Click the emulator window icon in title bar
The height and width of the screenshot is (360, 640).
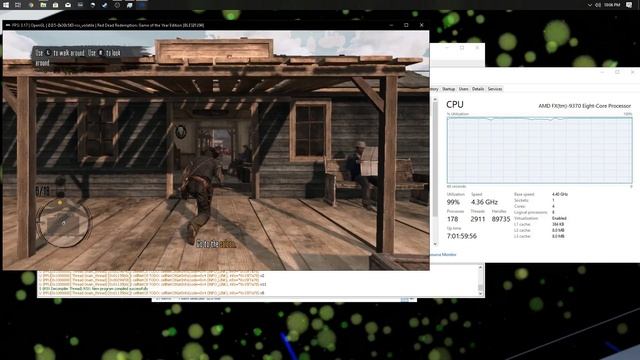(x=7, y=25)
